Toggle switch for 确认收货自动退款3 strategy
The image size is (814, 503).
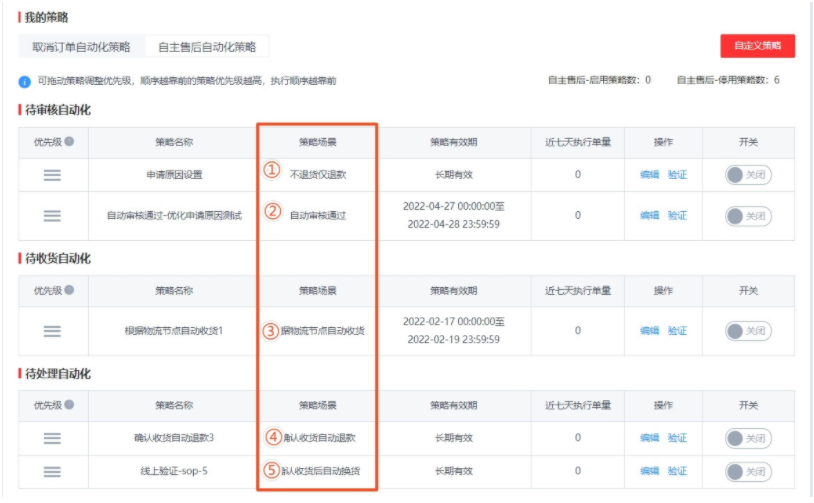coord(748,438)
